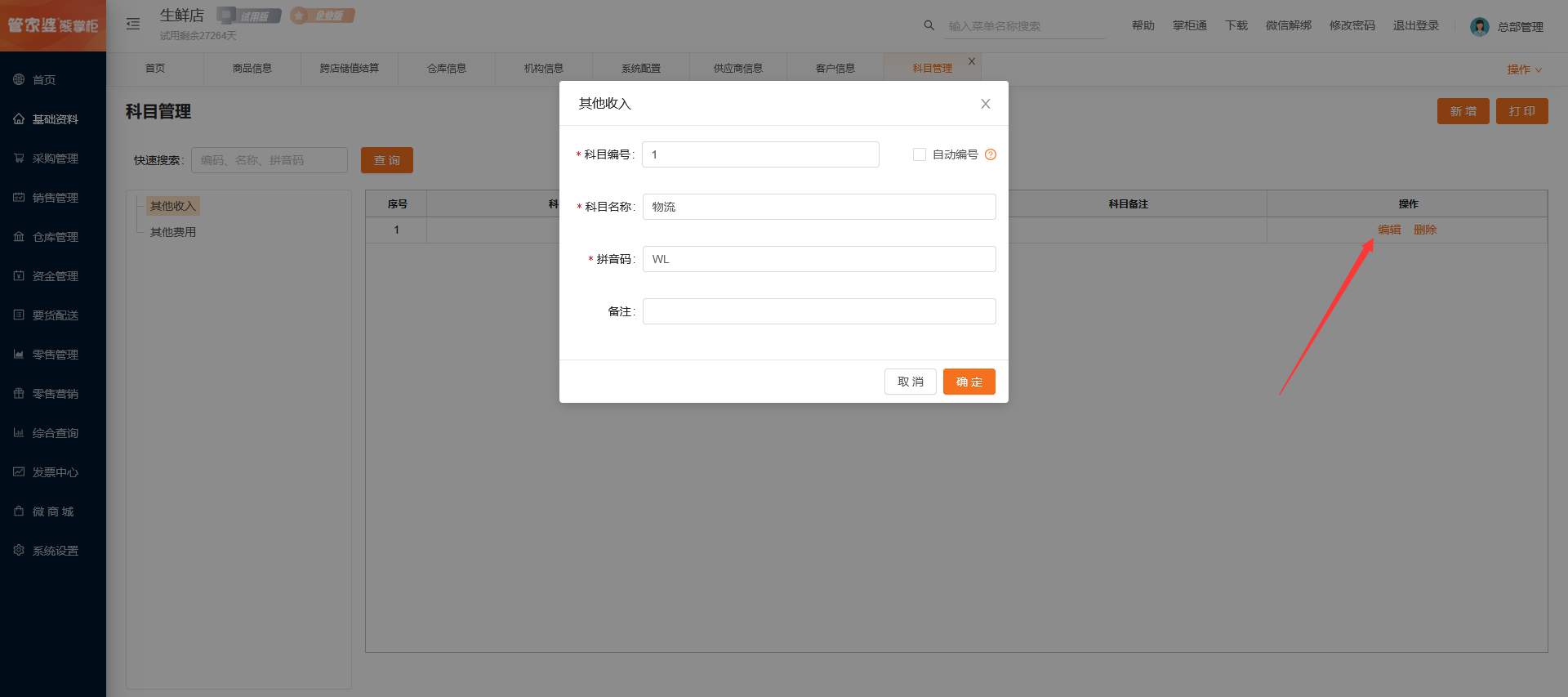Screen dimensions: 1568x697
Task: Focus the menu name search box
Action: pyautogui.click(x=1026, y=26)
